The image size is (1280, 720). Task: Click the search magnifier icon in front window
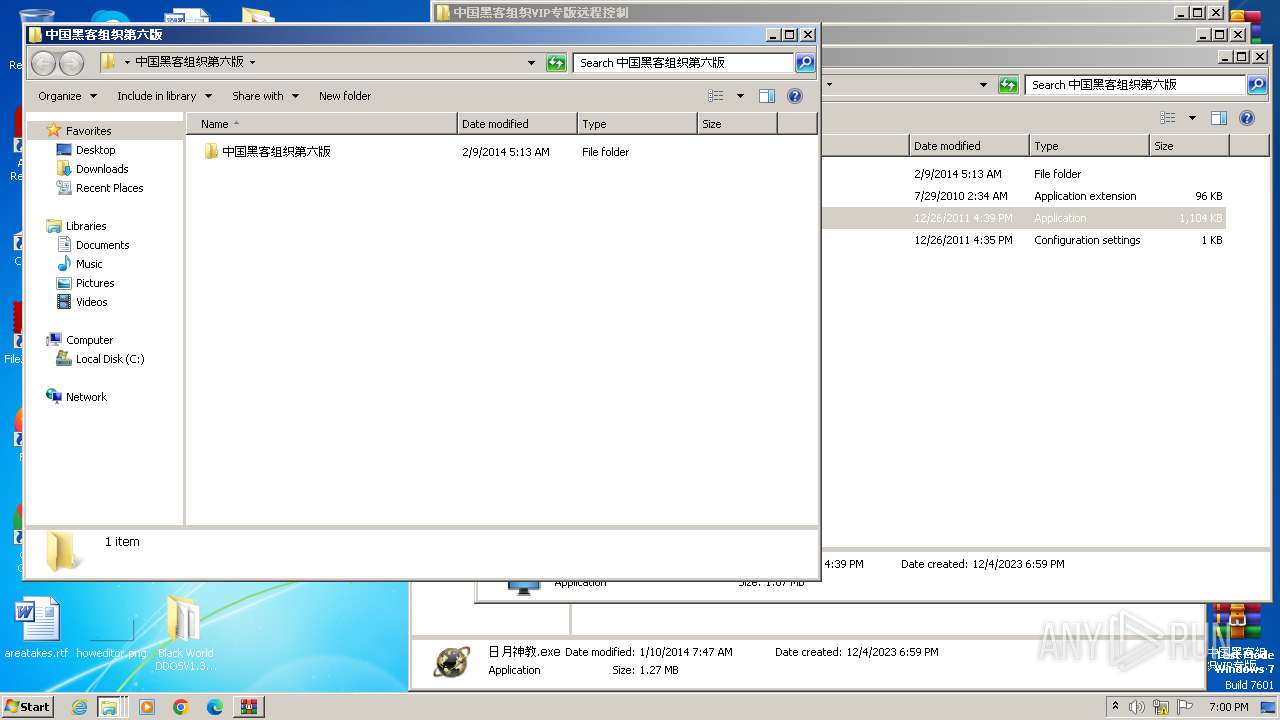pyautogui.click(x=804, y=62)
